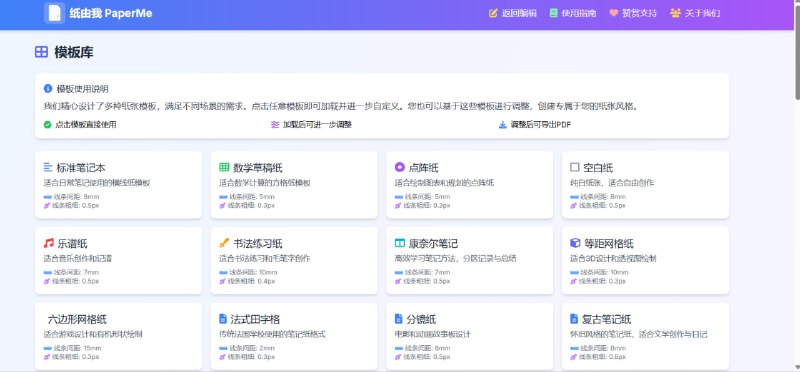
Task: Click 适合数学计算的方格纸模板 description
Action: point(265,183)
